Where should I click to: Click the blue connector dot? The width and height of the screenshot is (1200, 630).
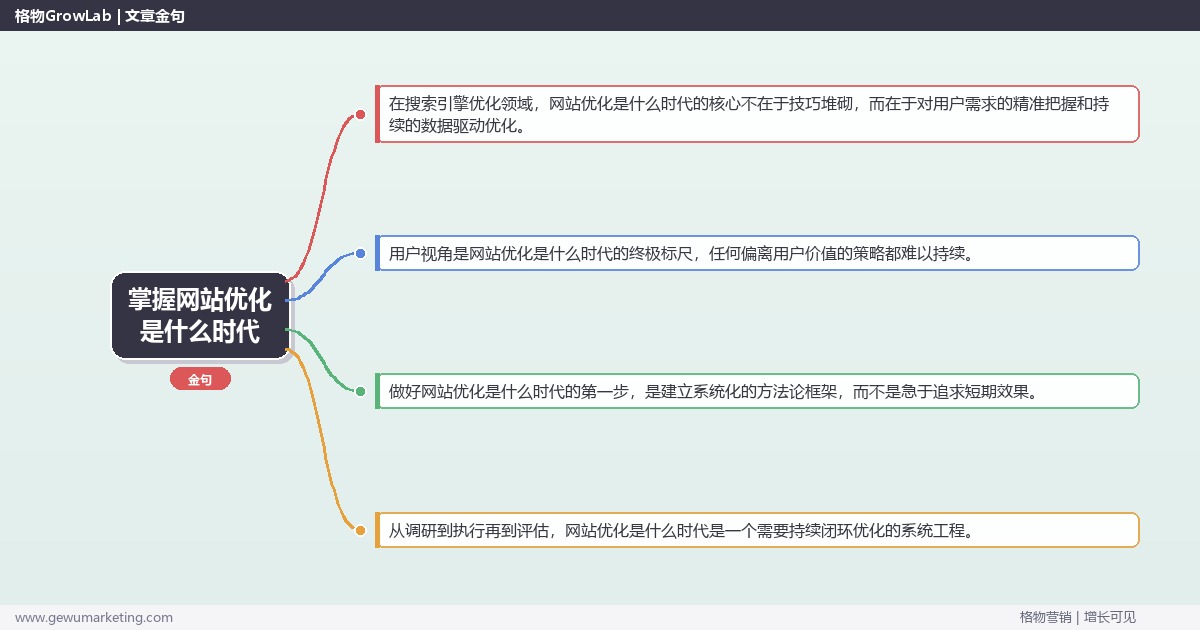pos(360,253)
